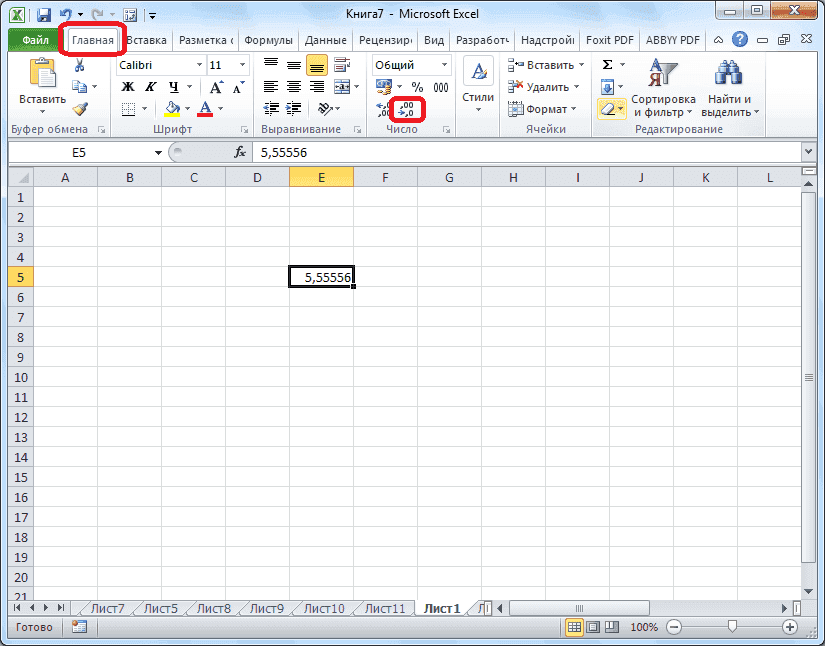Image resolution: width=825 pixels, height=646 pixels.
Task: Open the font color (А) swatch
Action: tap(205, 108)
